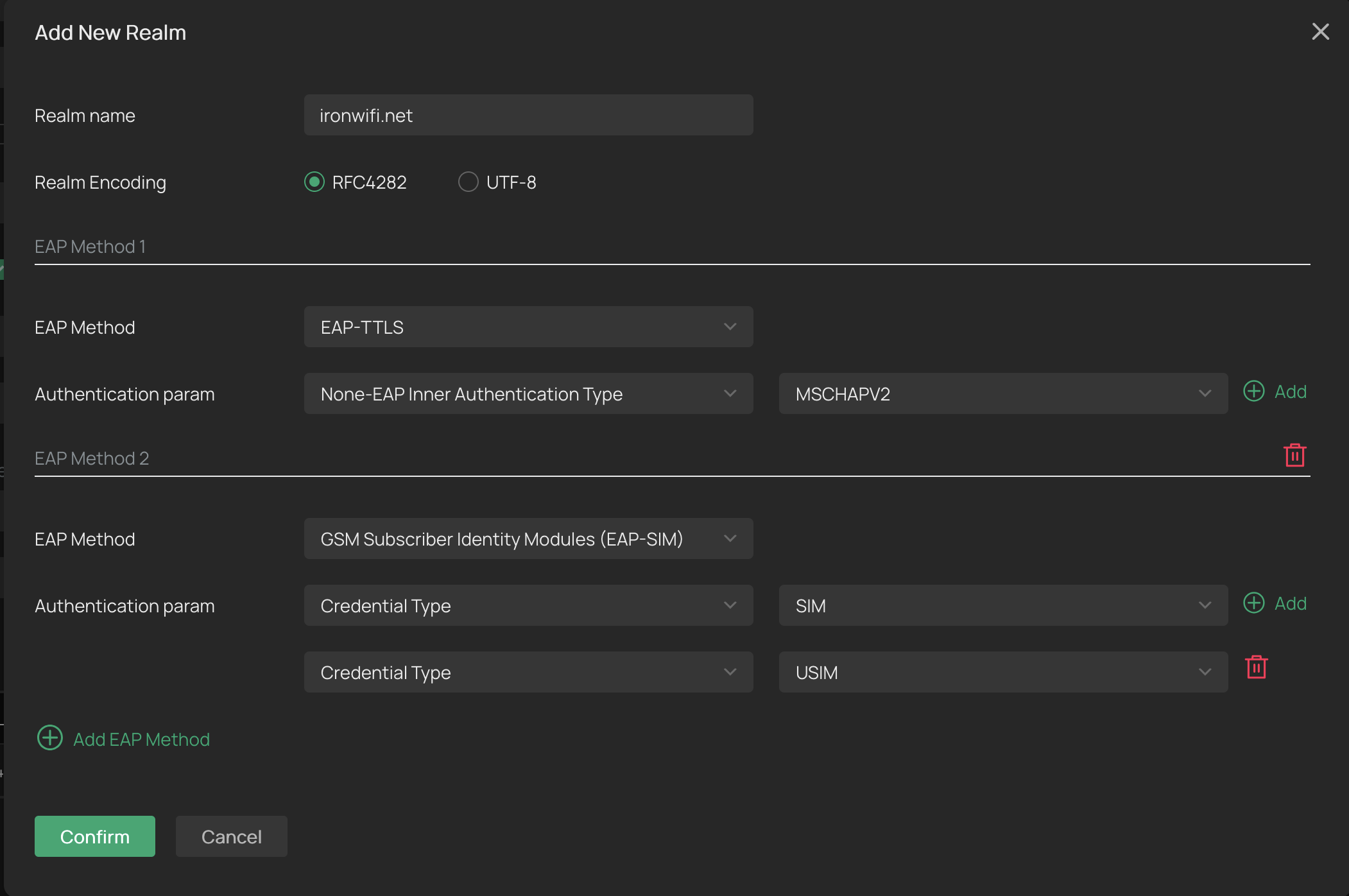Close the Add New Realm dialog

(1320, 31)
